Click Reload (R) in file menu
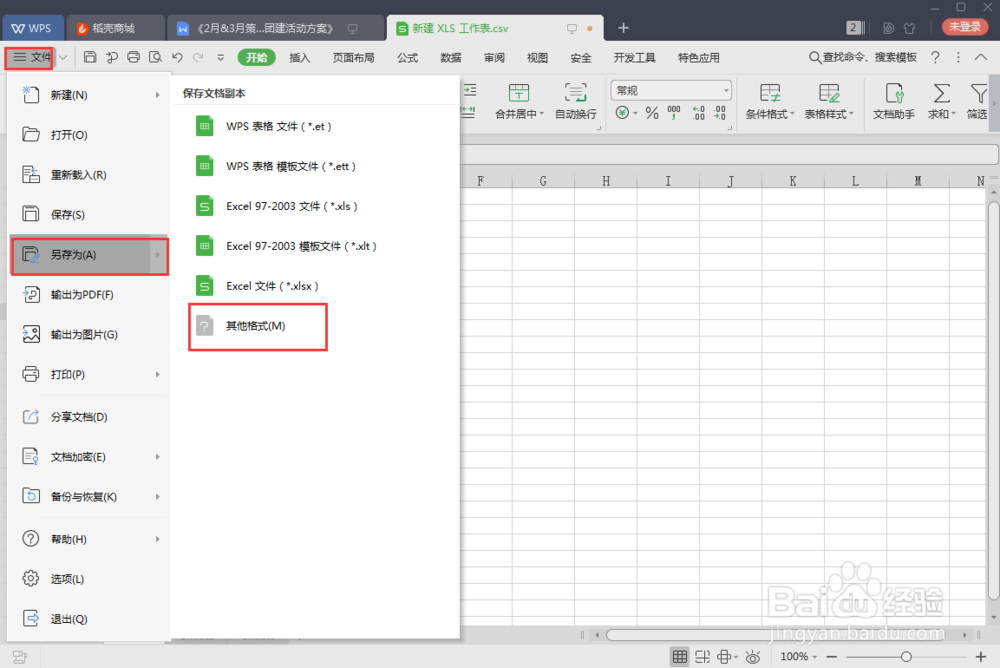The height and width of the screenshot is (668, 1000). point(89,175)
